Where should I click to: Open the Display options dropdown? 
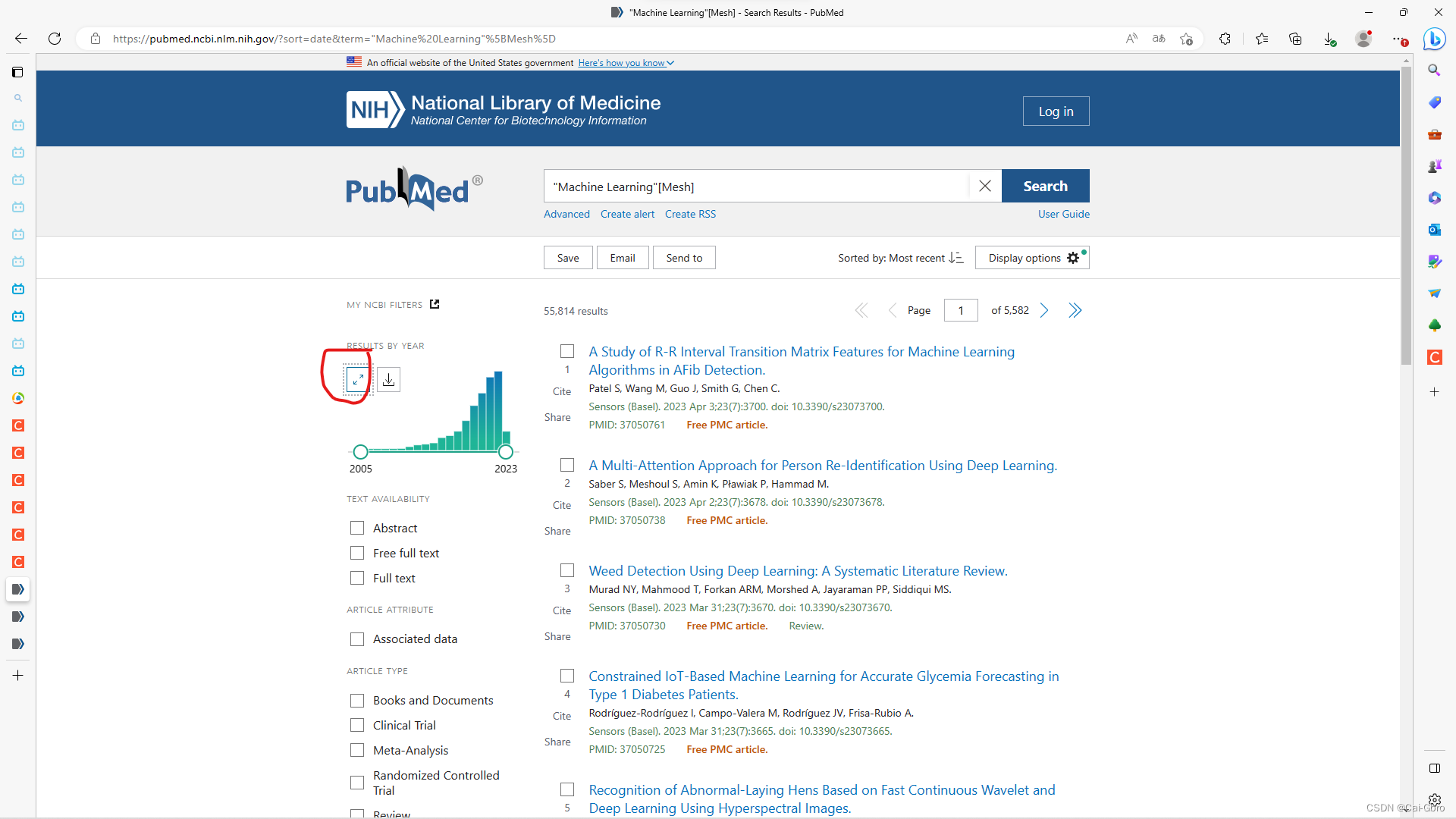[1032, 258]
